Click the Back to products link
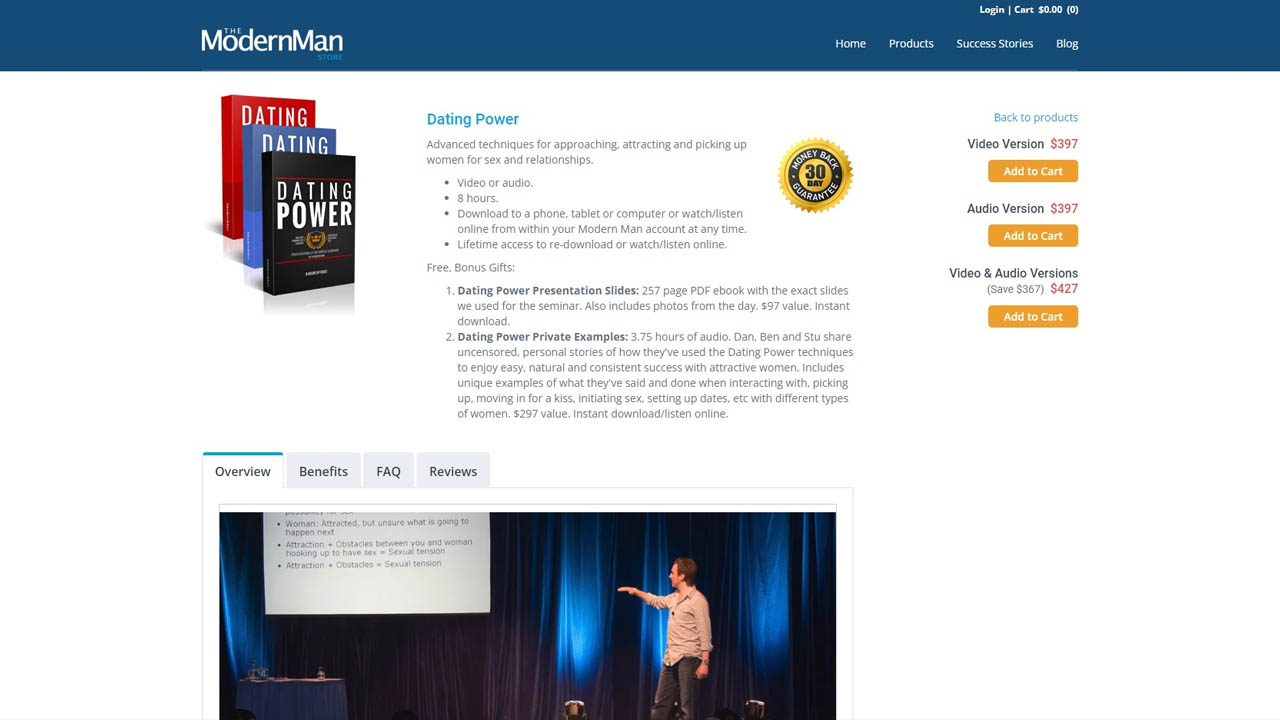The height and width of the screenshot is (720, 1280). (1036, 117)
